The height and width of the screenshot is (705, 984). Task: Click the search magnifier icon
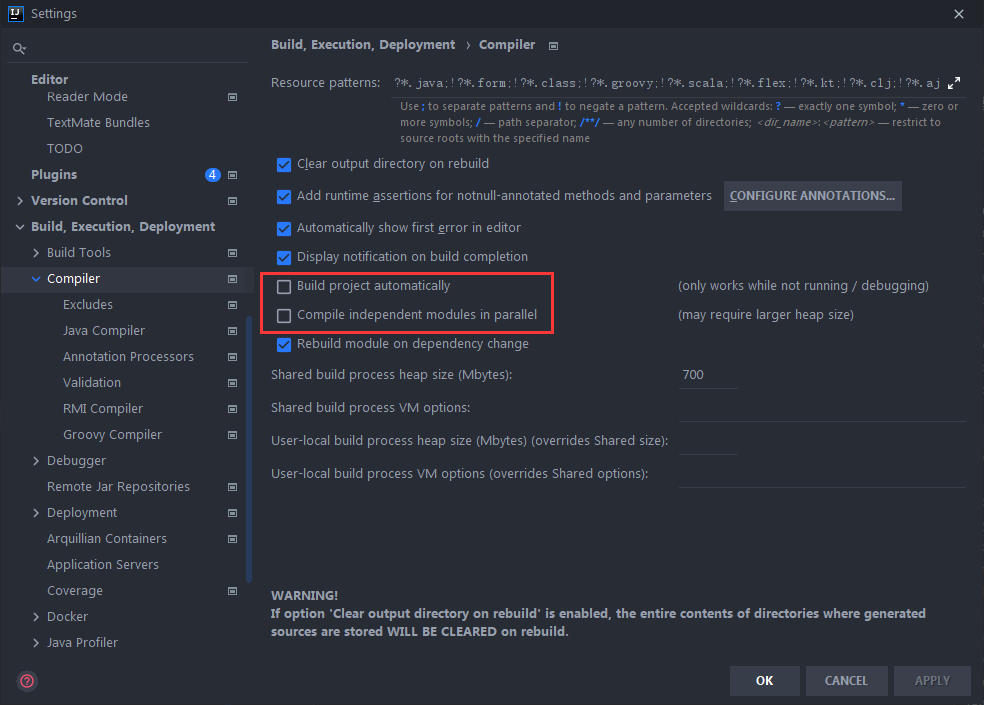(19, 48)
